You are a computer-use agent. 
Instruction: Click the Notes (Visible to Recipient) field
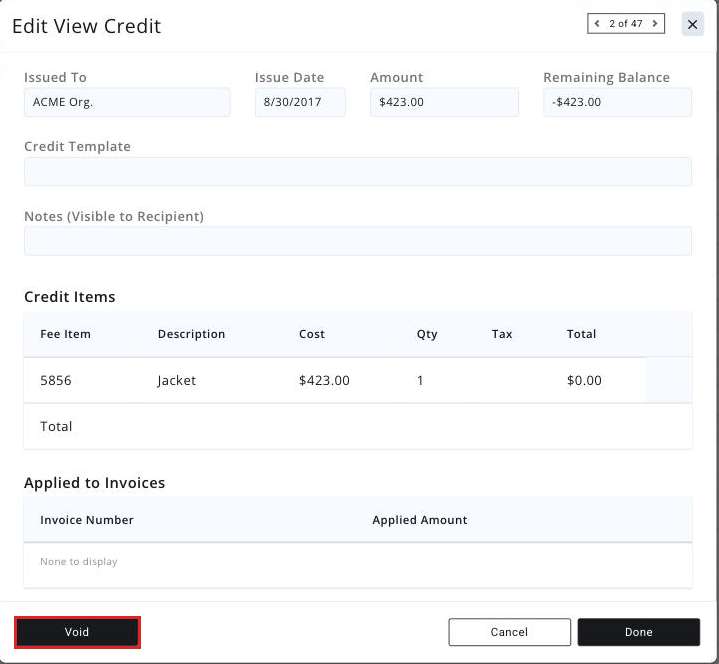358,241
